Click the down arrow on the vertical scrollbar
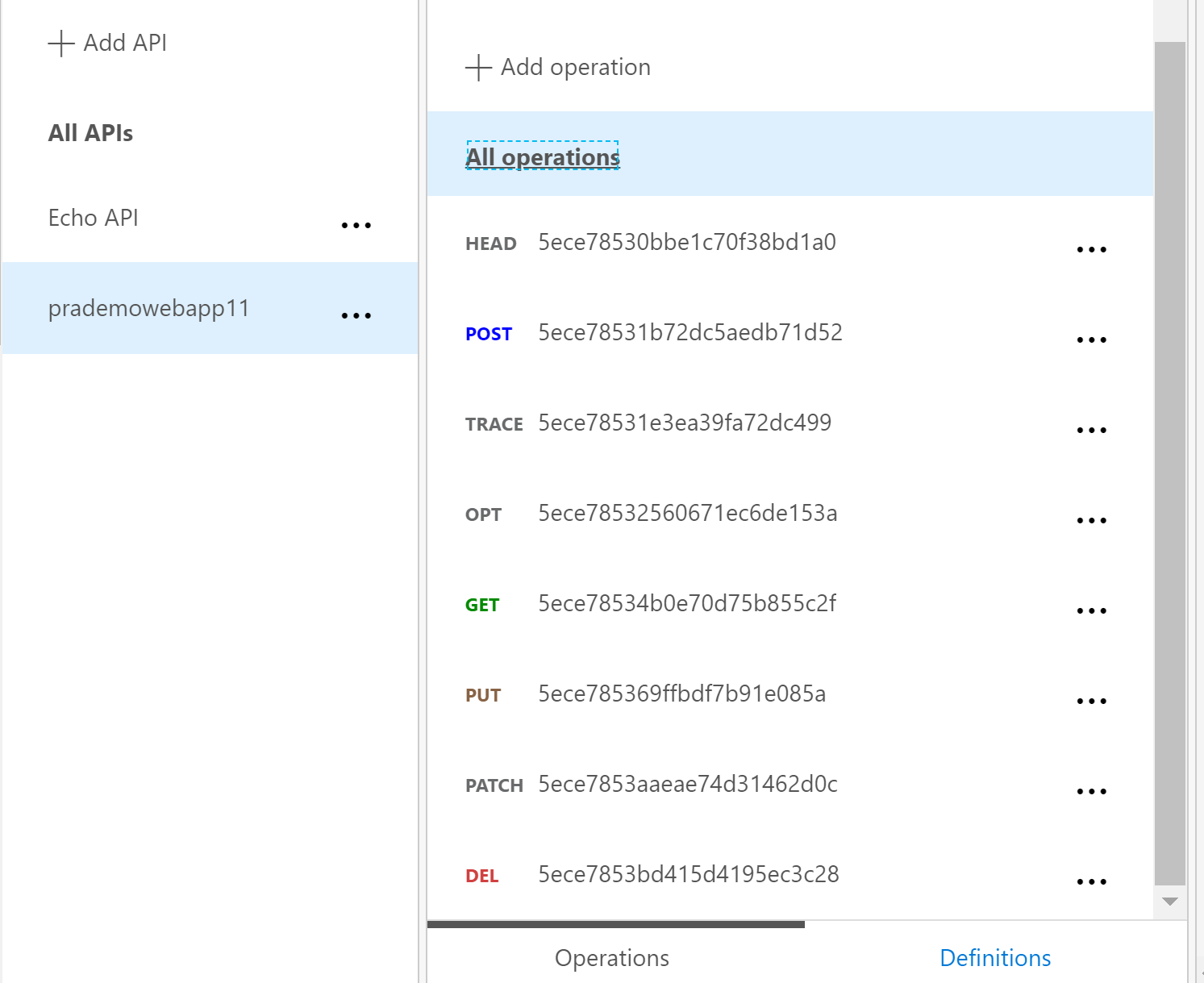 click(1169, 901)
